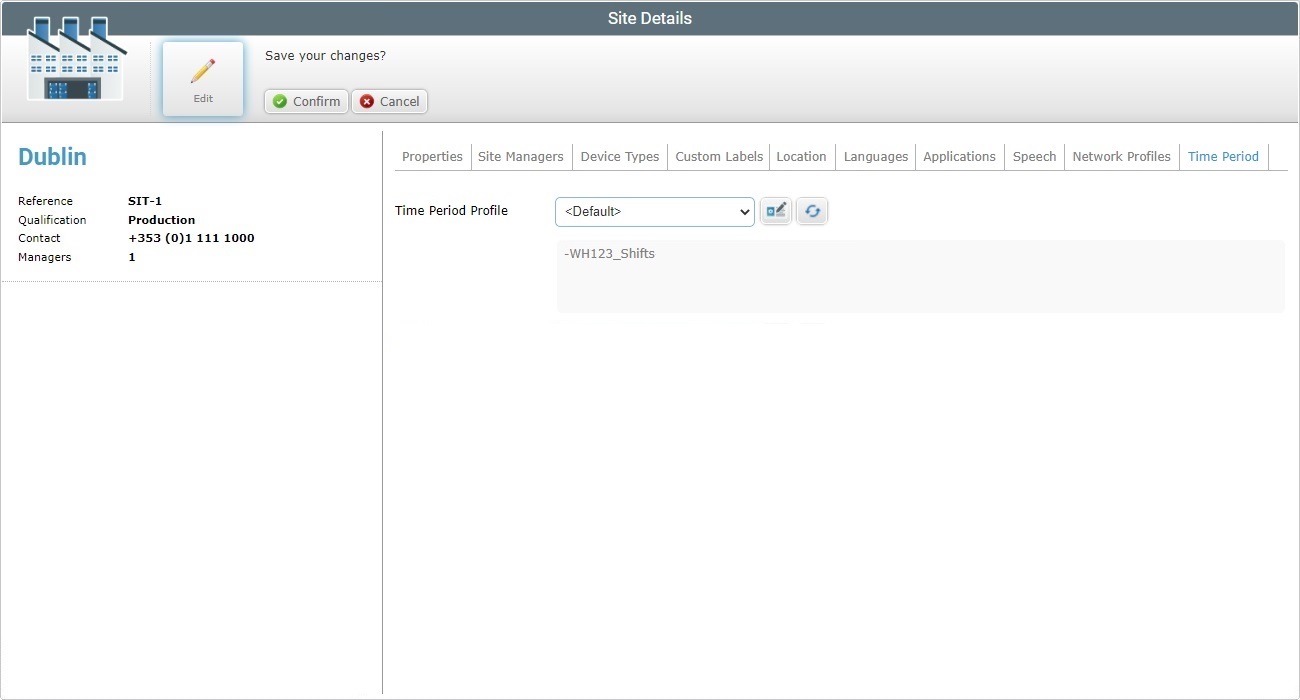Open the Location tab
This screenshot has height=700, width=1300.
coord(801,156)
